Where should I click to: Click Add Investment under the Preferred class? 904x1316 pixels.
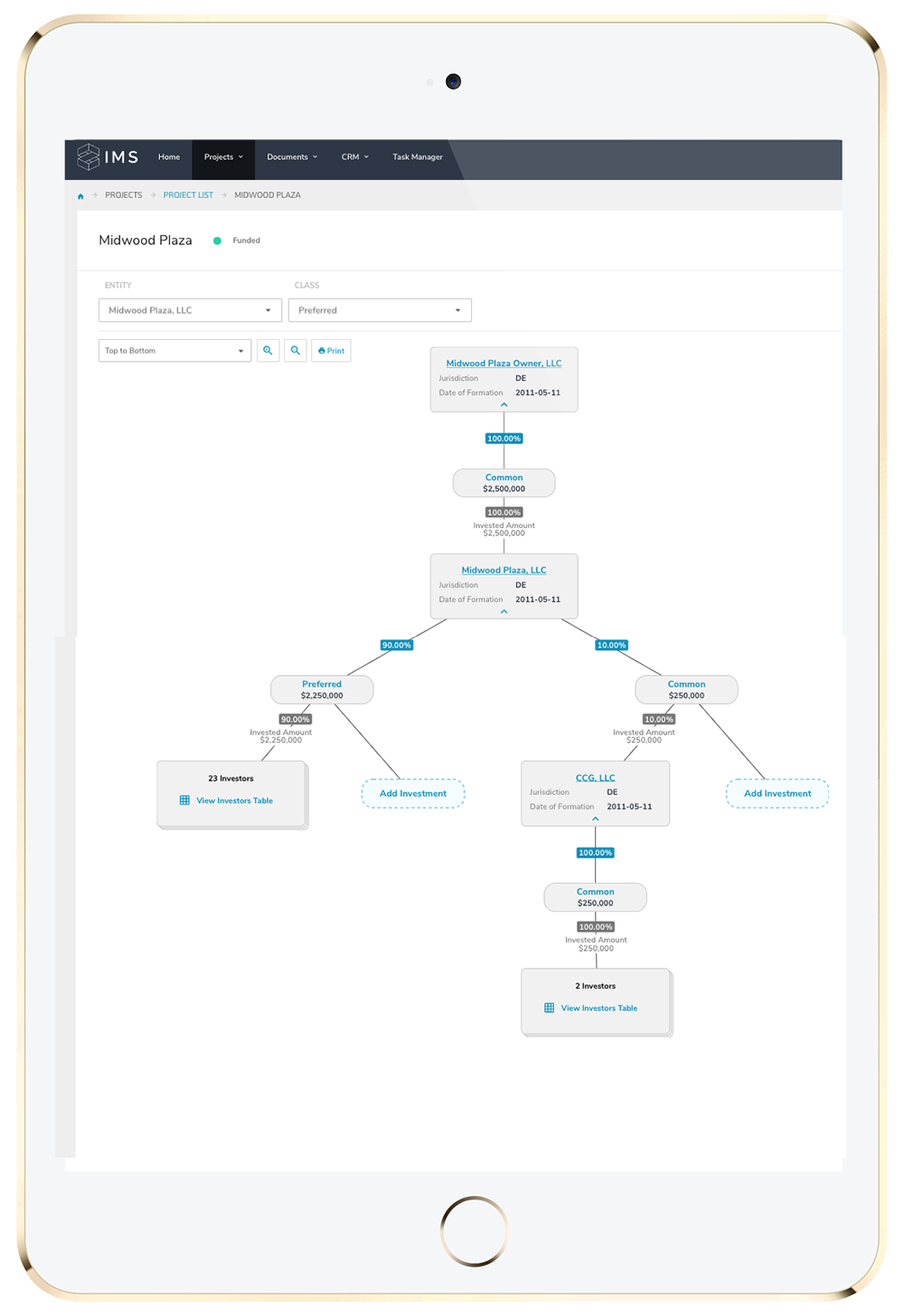[x=413, y=793]
